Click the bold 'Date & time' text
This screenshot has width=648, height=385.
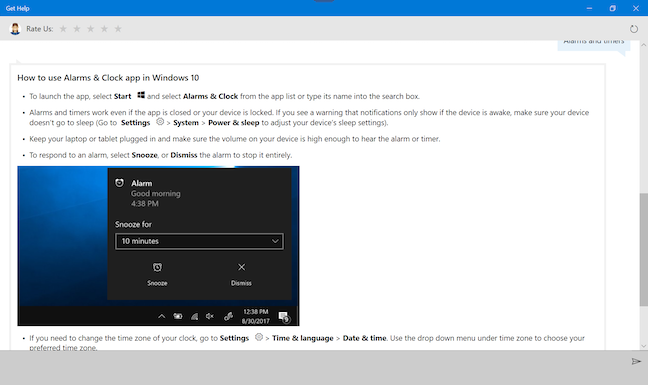364,338
